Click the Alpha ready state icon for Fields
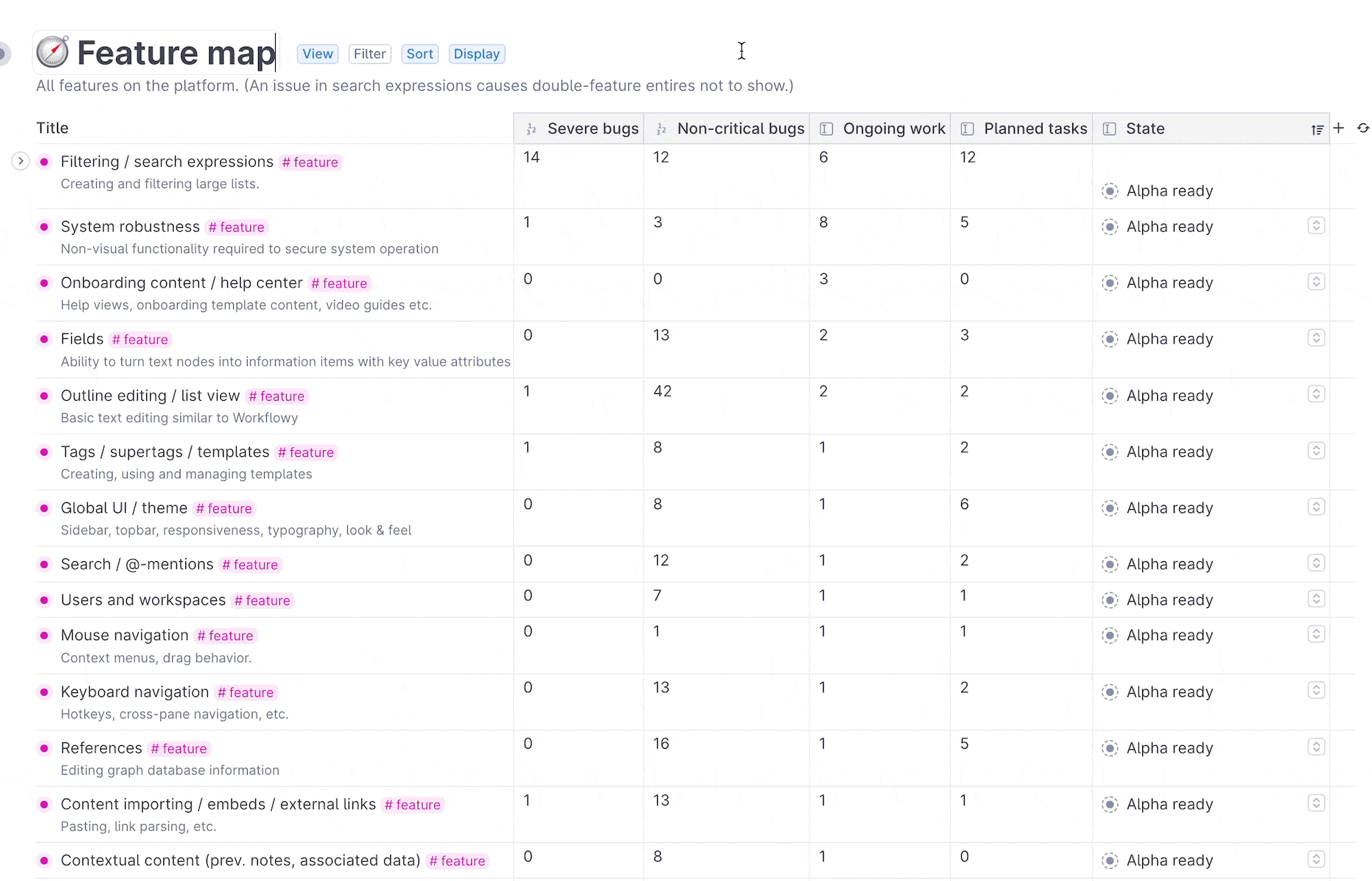This screenshot has height=881, width=1372. (1110, 339)
